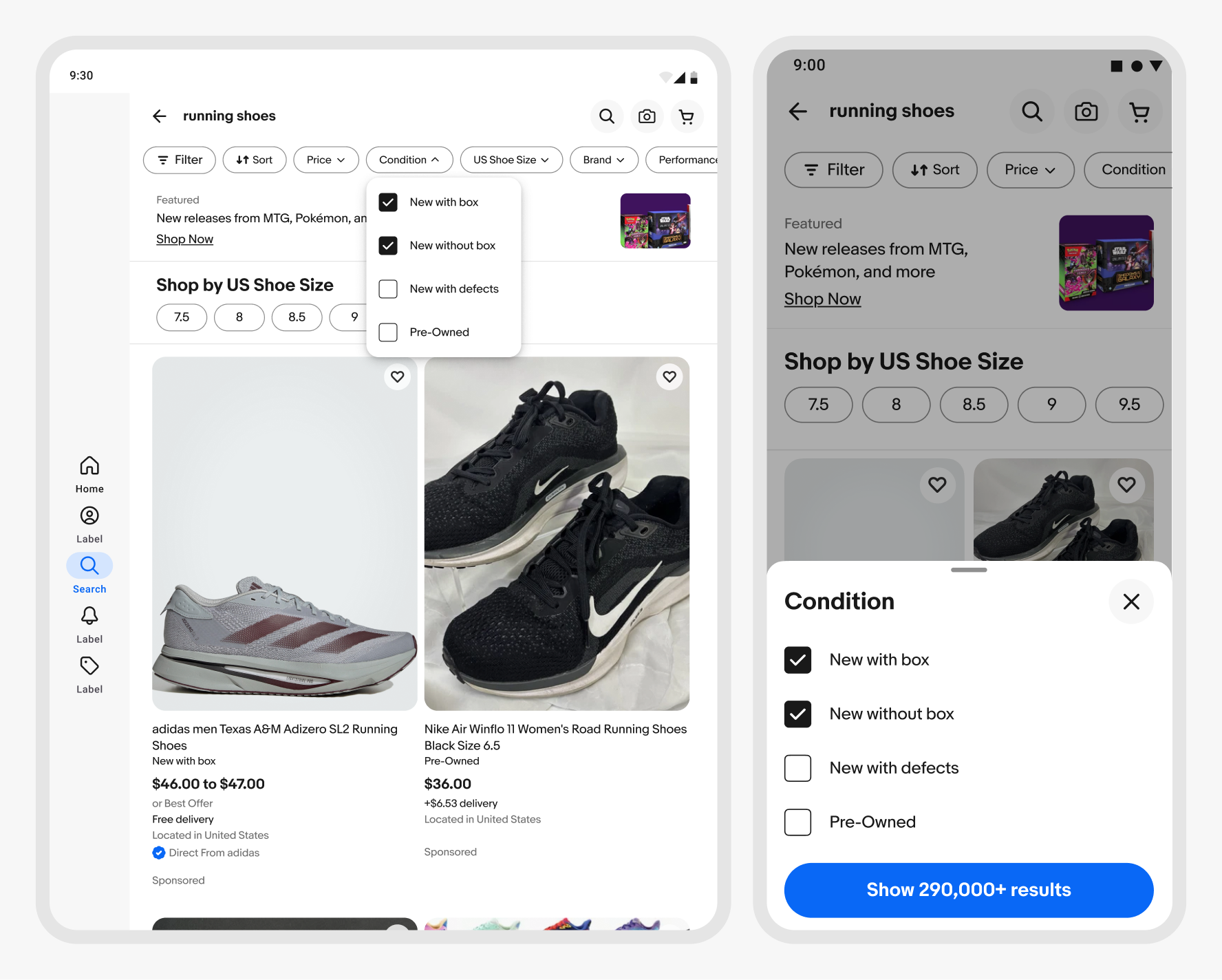Uncheck New with box in tablet dropdown

[388, 202]
